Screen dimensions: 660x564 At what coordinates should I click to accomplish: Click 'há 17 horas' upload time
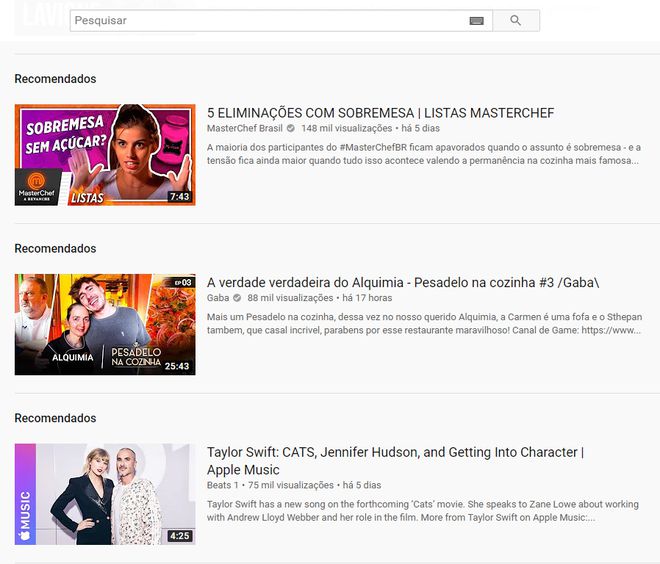coord(367,298)
